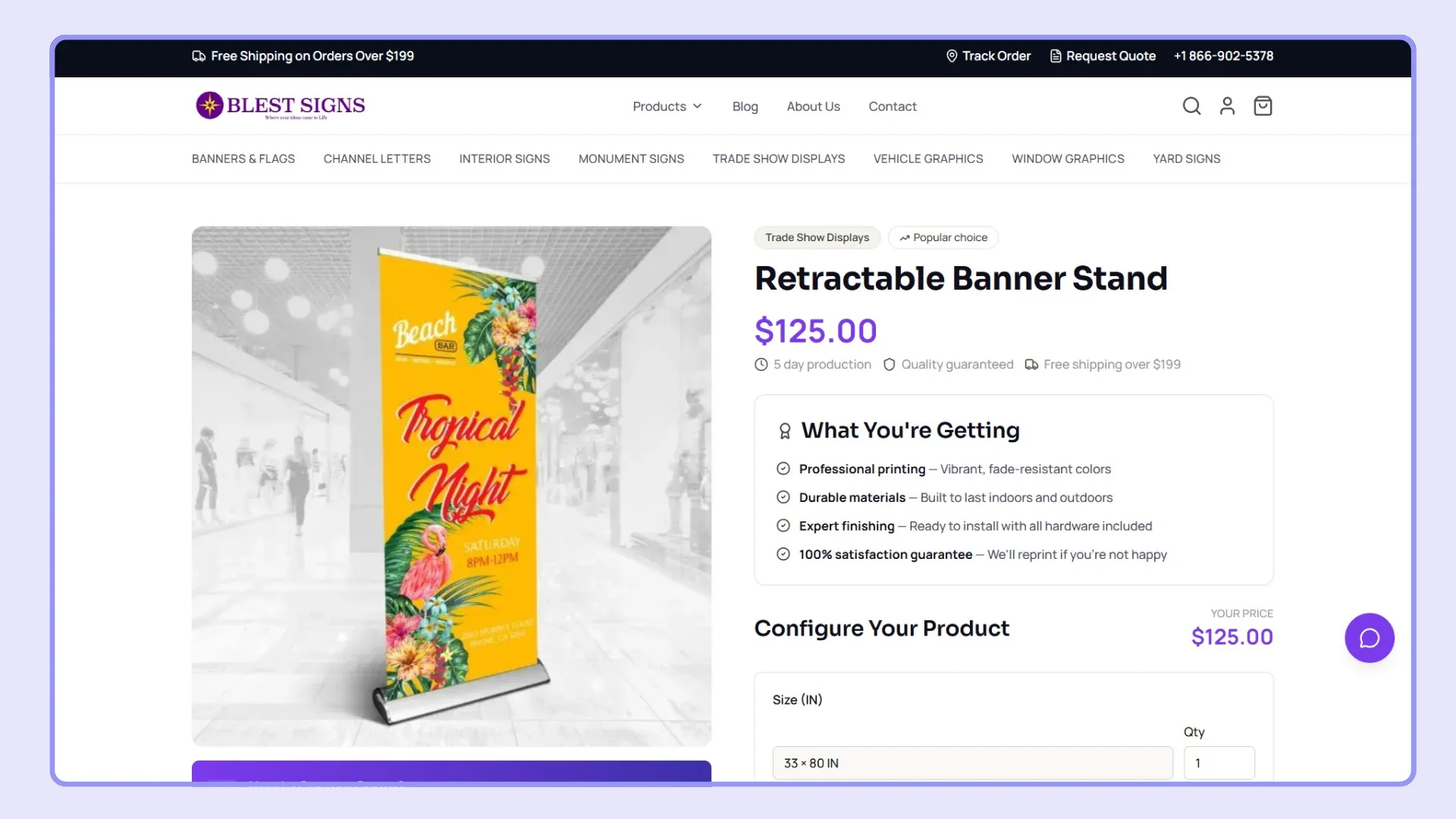Click the Request Quote document icon
Image resolution: width=1456 pixels, height=819 pixels.
click(x=1055, y=56)
